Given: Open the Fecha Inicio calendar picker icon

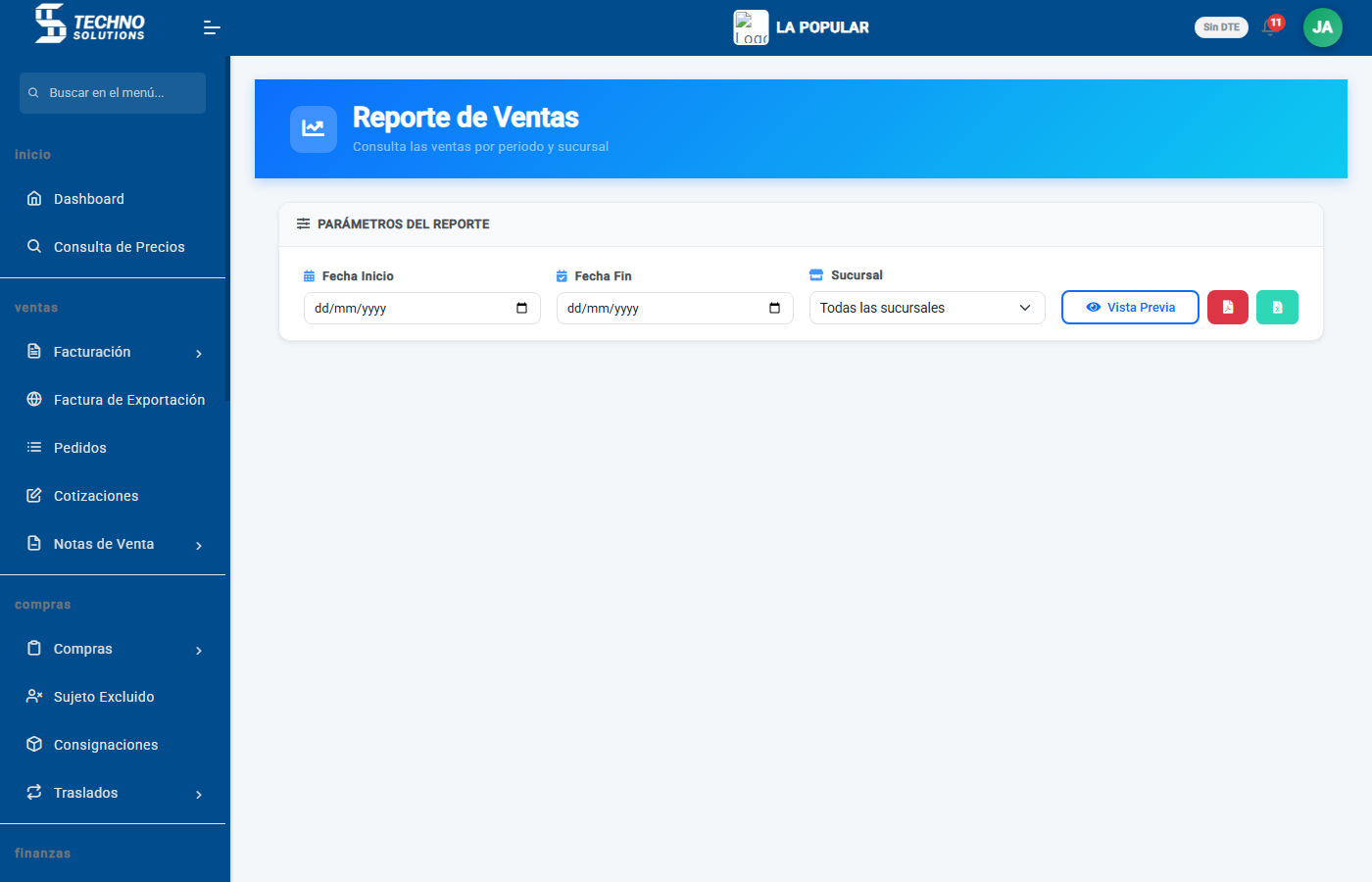Looking at the screenshot, I should pyautogui.click(x=521, y=308).
